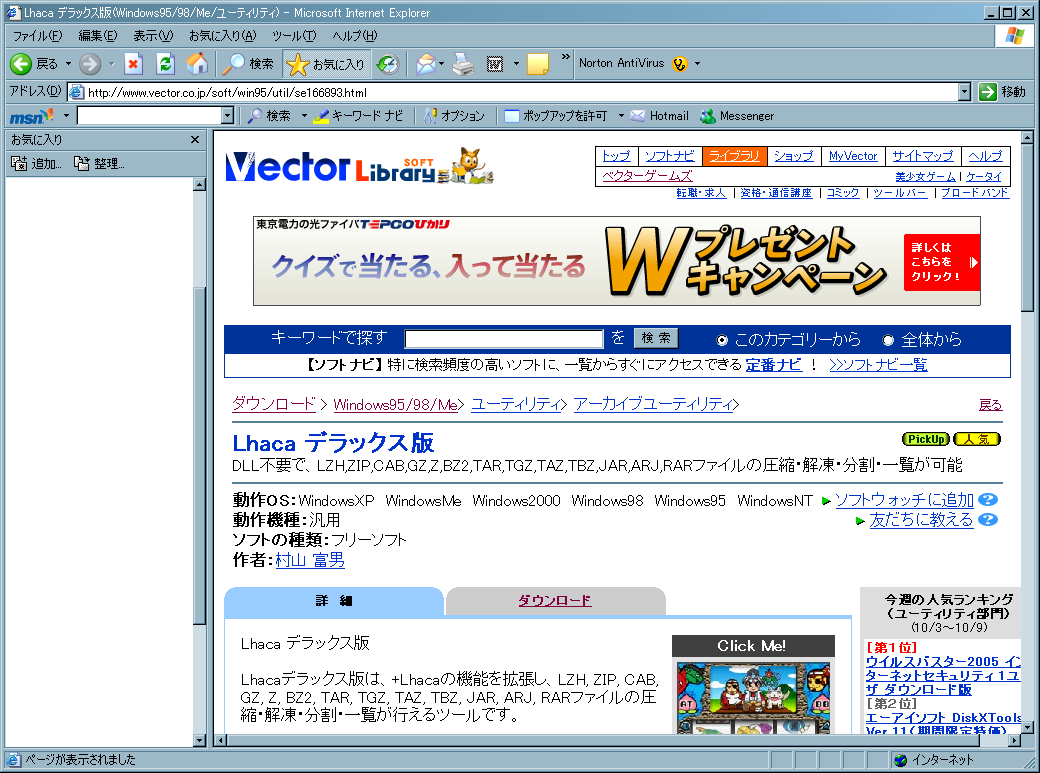Click the help icon beside 友だちに教える
Viewport: 1040px width, 773px height.
[x=988, y=520]
